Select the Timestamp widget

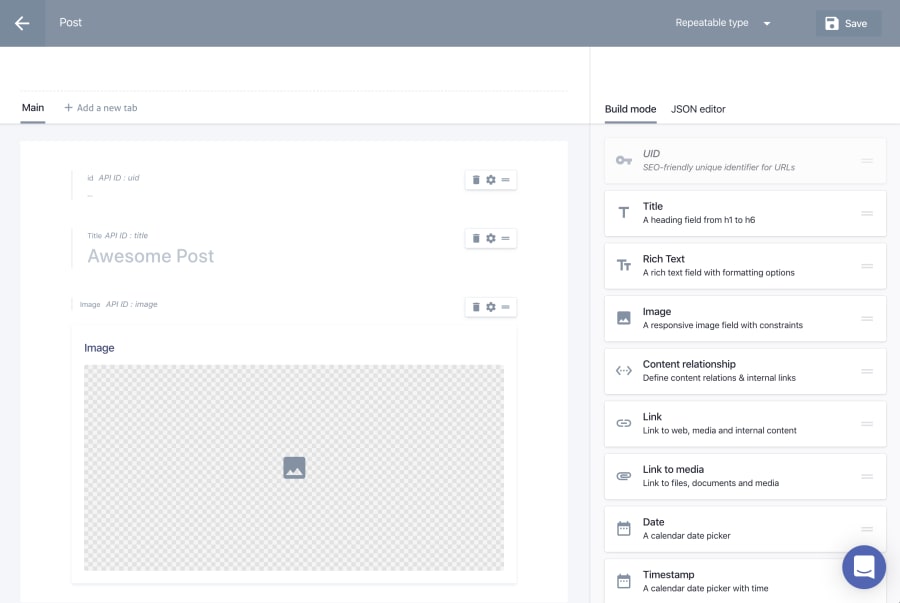[745, 582]
